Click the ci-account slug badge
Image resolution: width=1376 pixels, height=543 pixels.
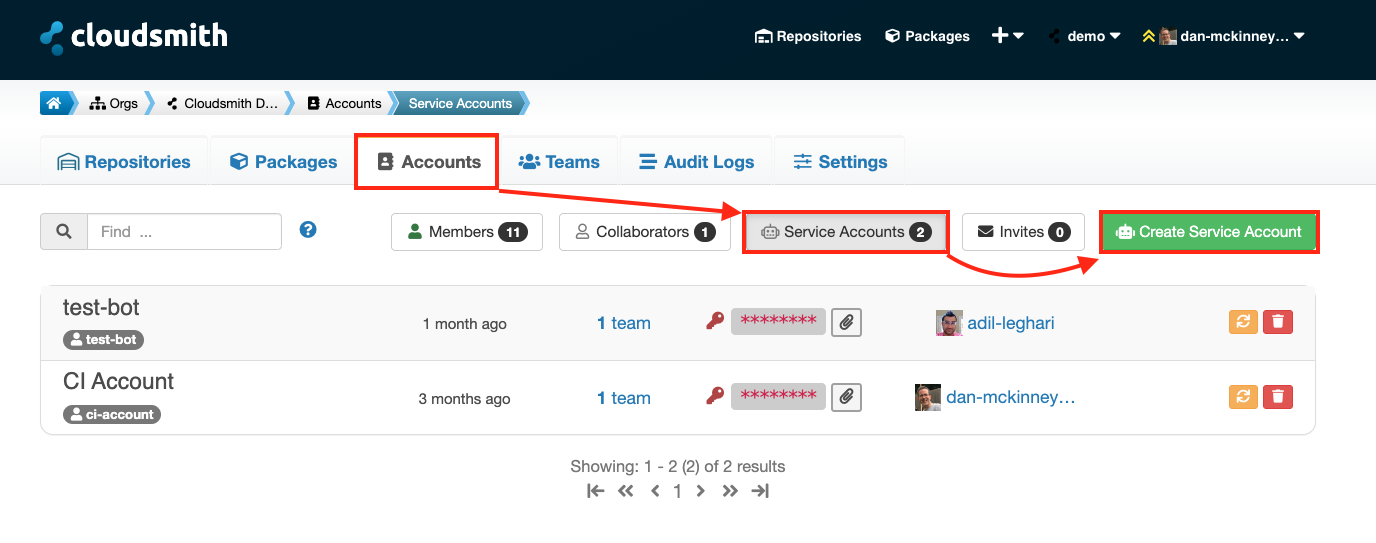(x=111, y=414)
